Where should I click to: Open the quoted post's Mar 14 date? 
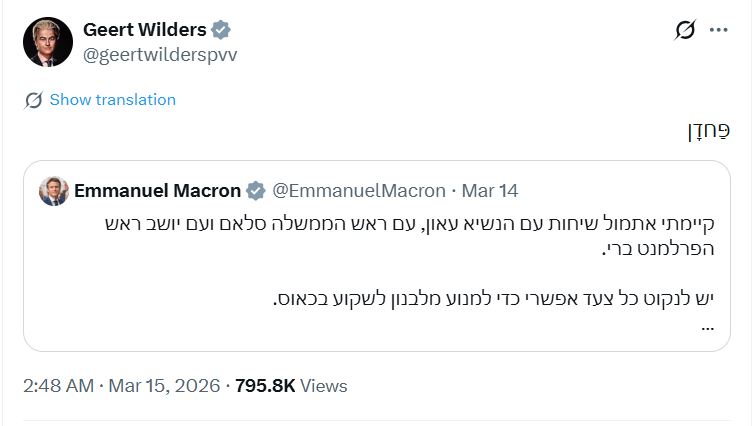[489, 190]
